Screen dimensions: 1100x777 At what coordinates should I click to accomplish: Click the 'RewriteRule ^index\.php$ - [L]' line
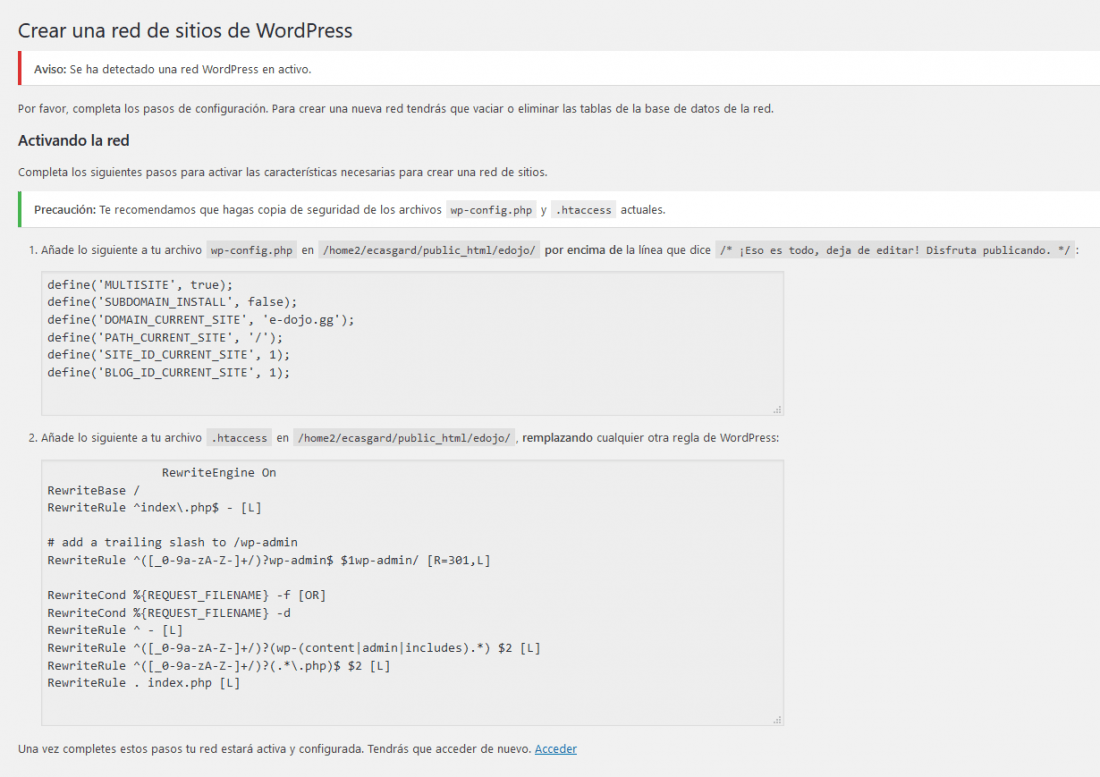pos(154,508)
